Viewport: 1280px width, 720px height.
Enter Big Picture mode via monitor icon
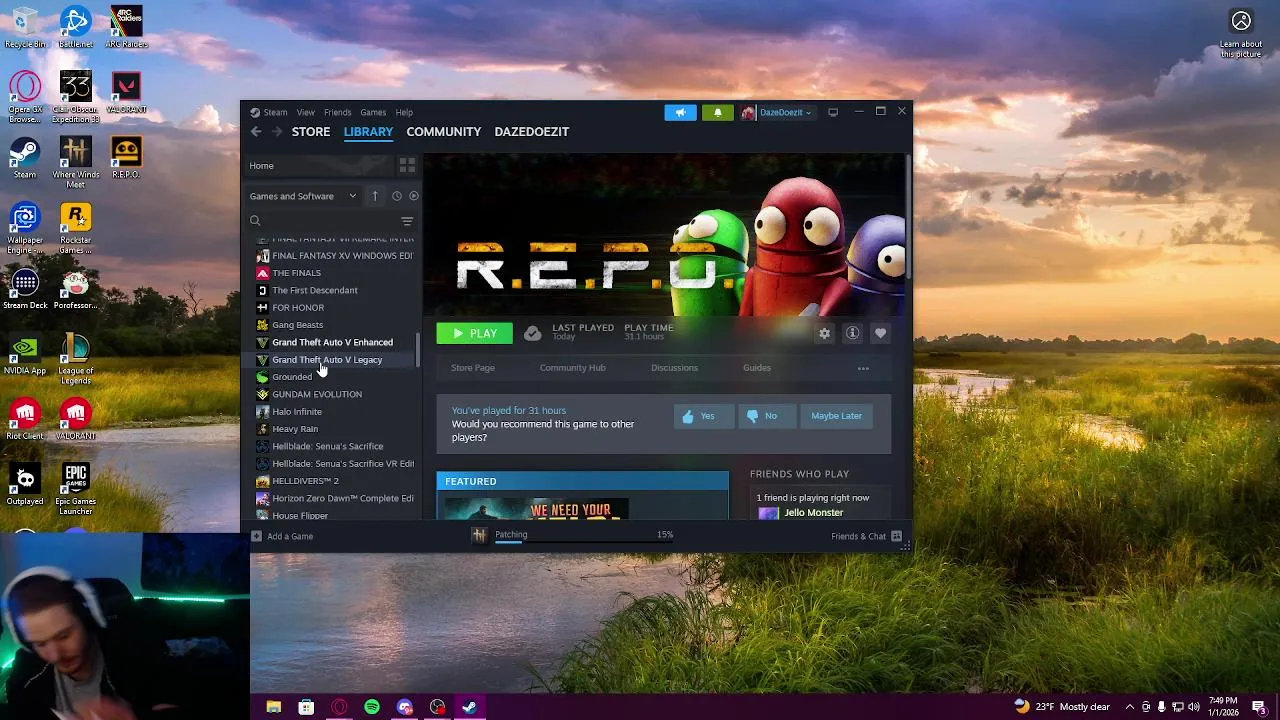pos(833,112)
